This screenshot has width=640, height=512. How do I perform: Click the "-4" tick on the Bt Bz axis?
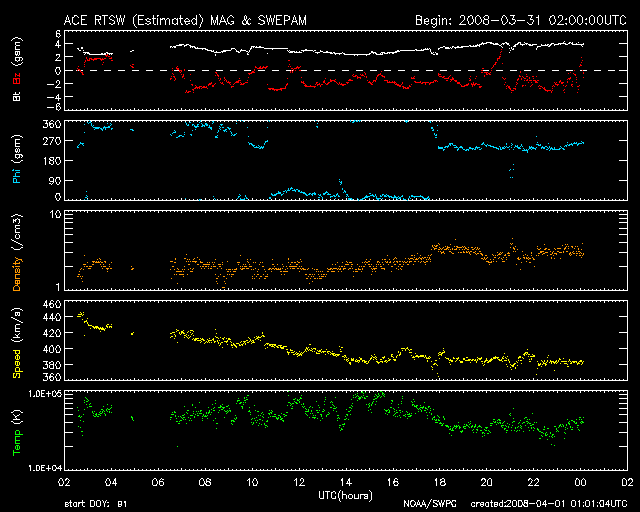point(54,97)
